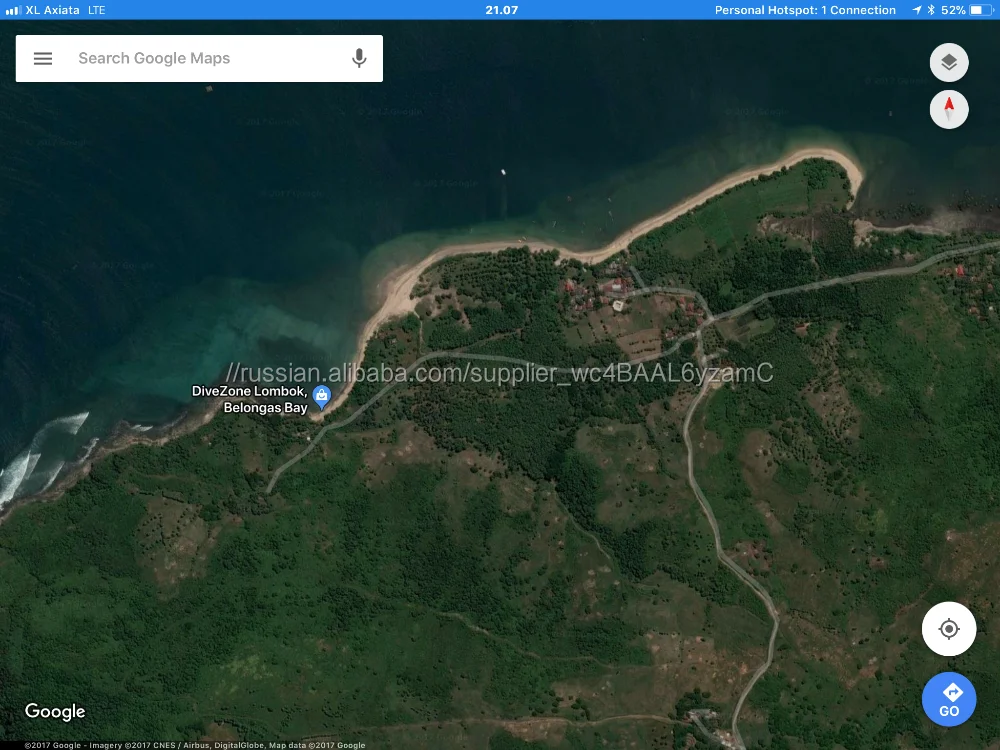The height and width of the screenshot is (750, 1000).
Task: Tap the location services arrow icon
Action: pos(917,10)
